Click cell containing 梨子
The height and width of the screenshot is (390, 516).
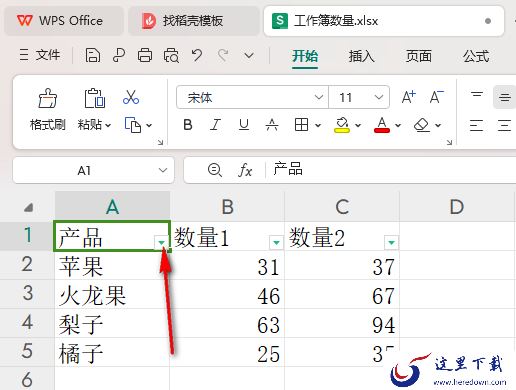coord(112,323)
